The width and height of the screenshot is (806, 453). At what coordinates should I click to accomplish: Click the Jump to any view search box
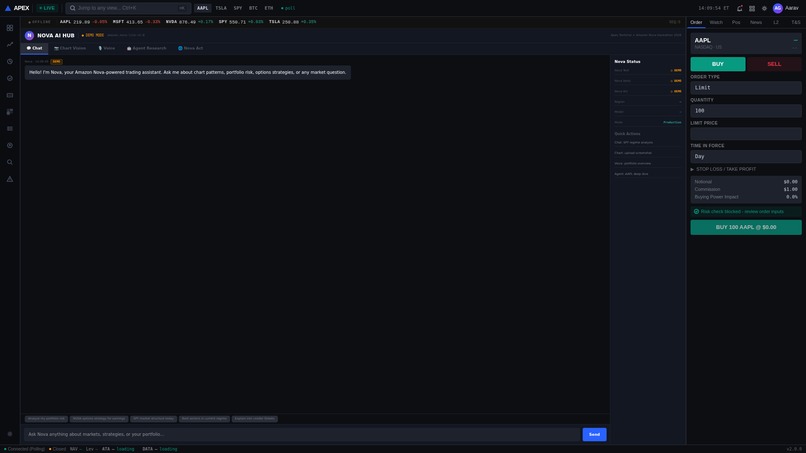(x=128, y=8)
